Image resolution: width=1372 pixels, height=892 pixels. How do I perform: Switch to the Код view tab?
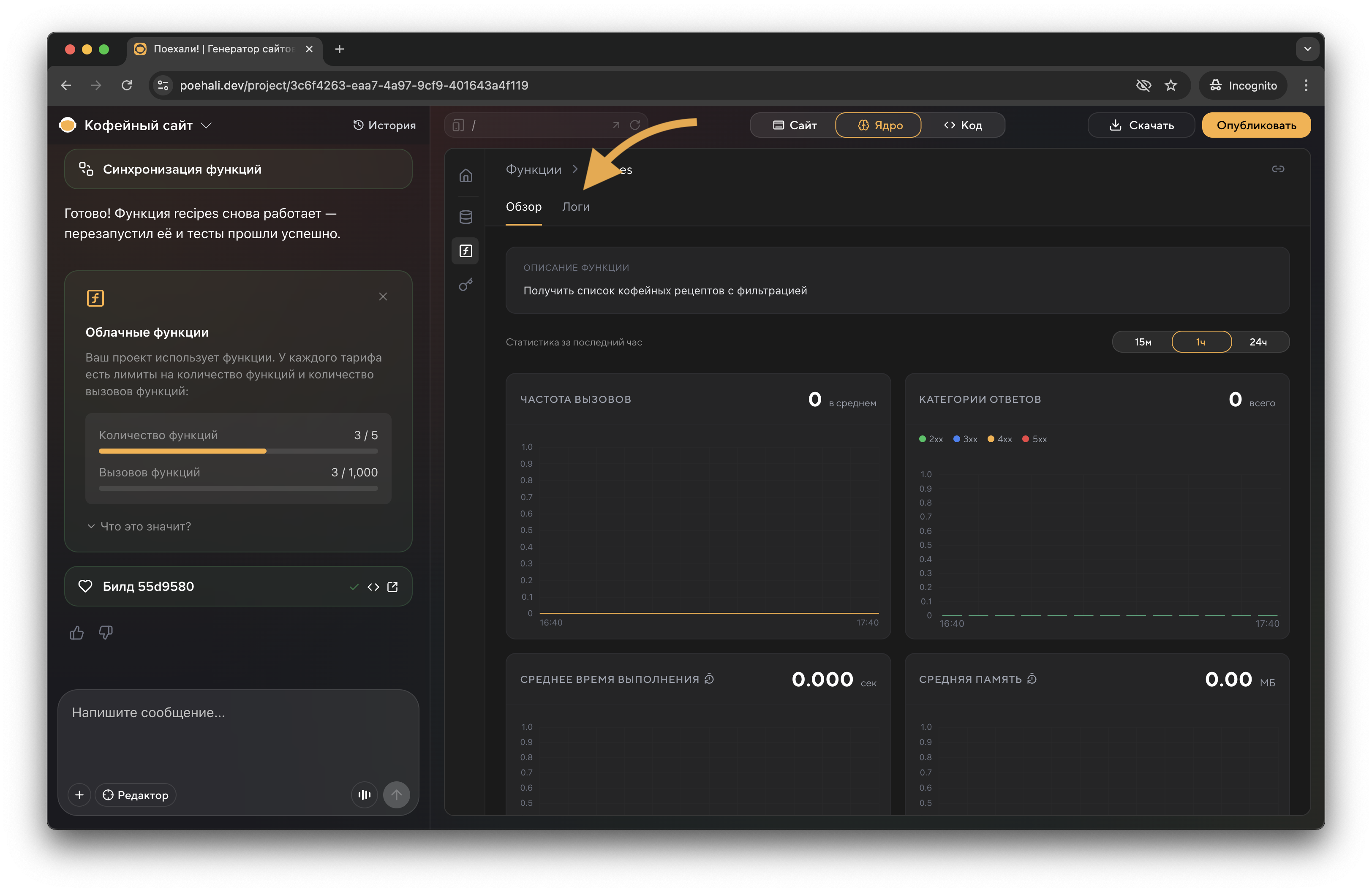pyautogui.click(x=963, y=125)
